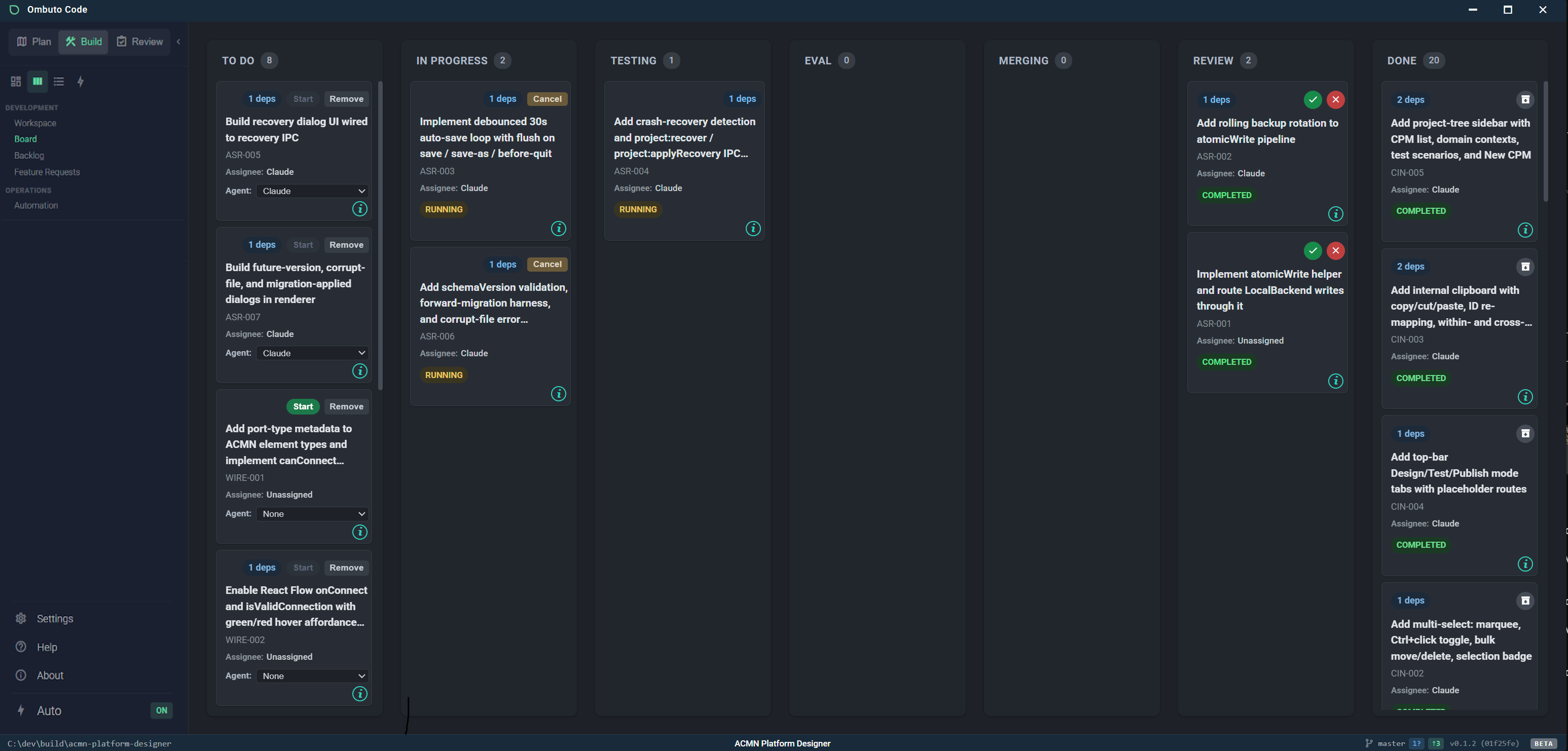Open Agent dropdown on ASR-007 card

pos(312,353)
